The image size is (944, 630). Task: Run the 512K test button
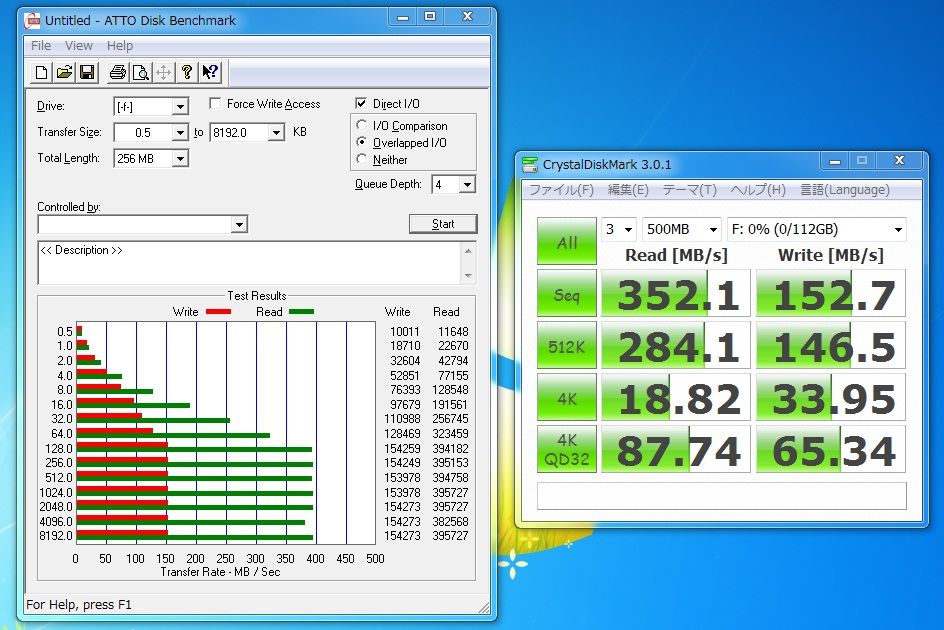[567, 345]
